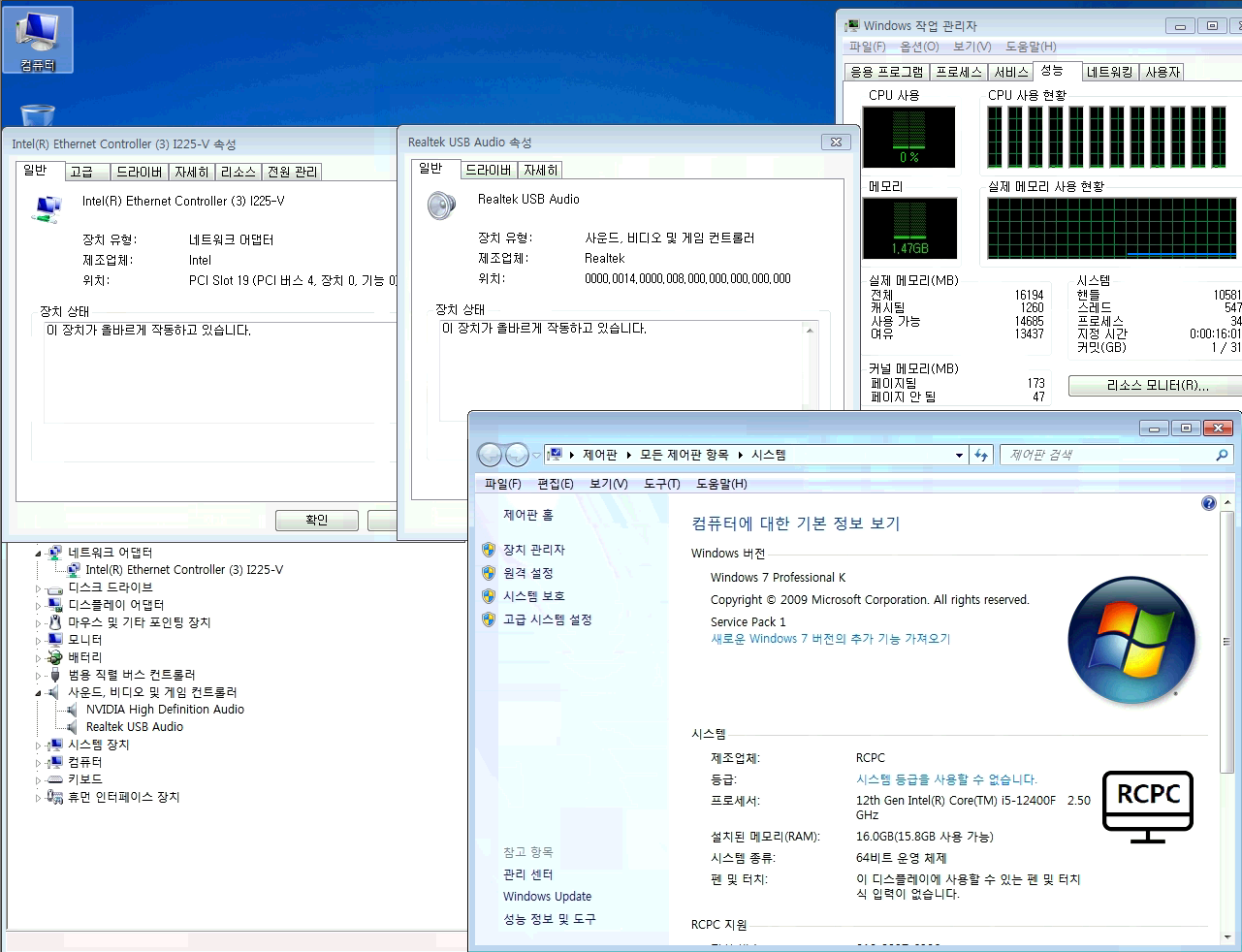Open the 성능 정보 및 도구 link
1242x952 pixels.
[550, 919]
